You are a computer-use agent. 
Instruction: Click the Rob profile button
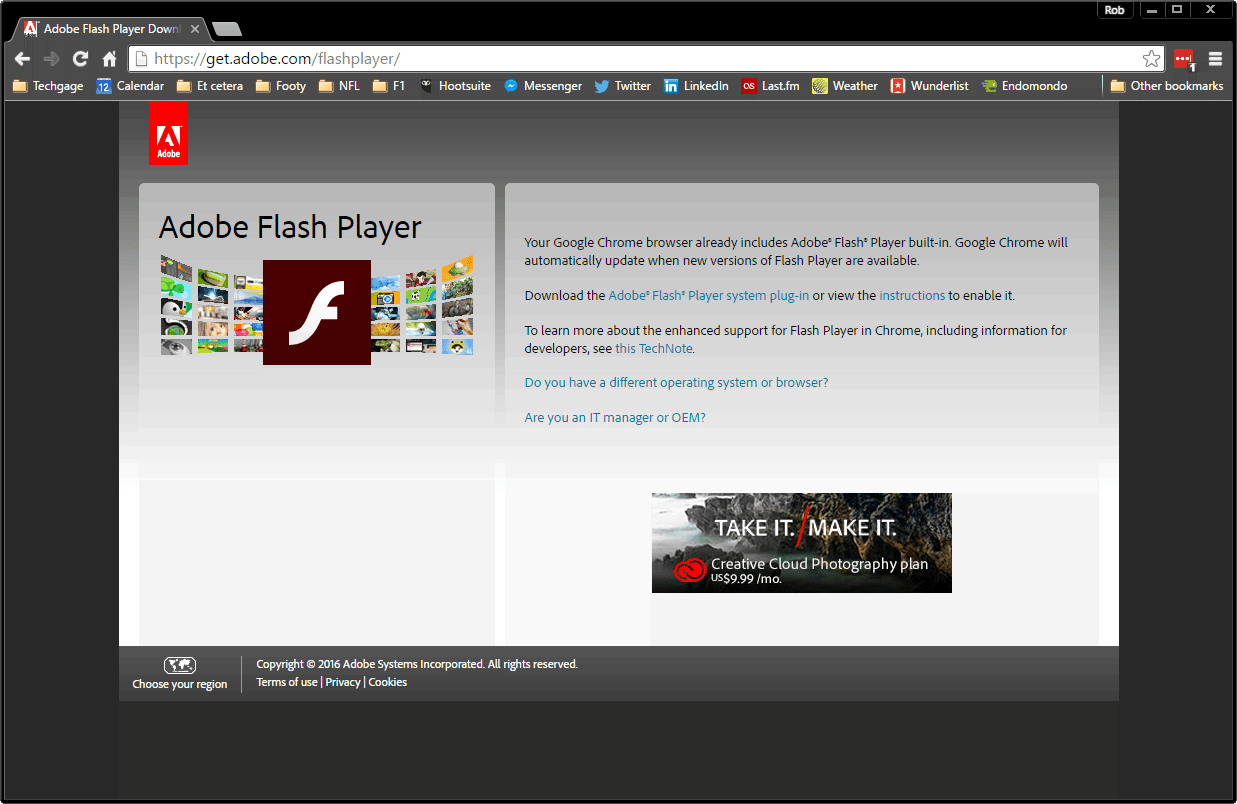click(x=1115, y=10)
